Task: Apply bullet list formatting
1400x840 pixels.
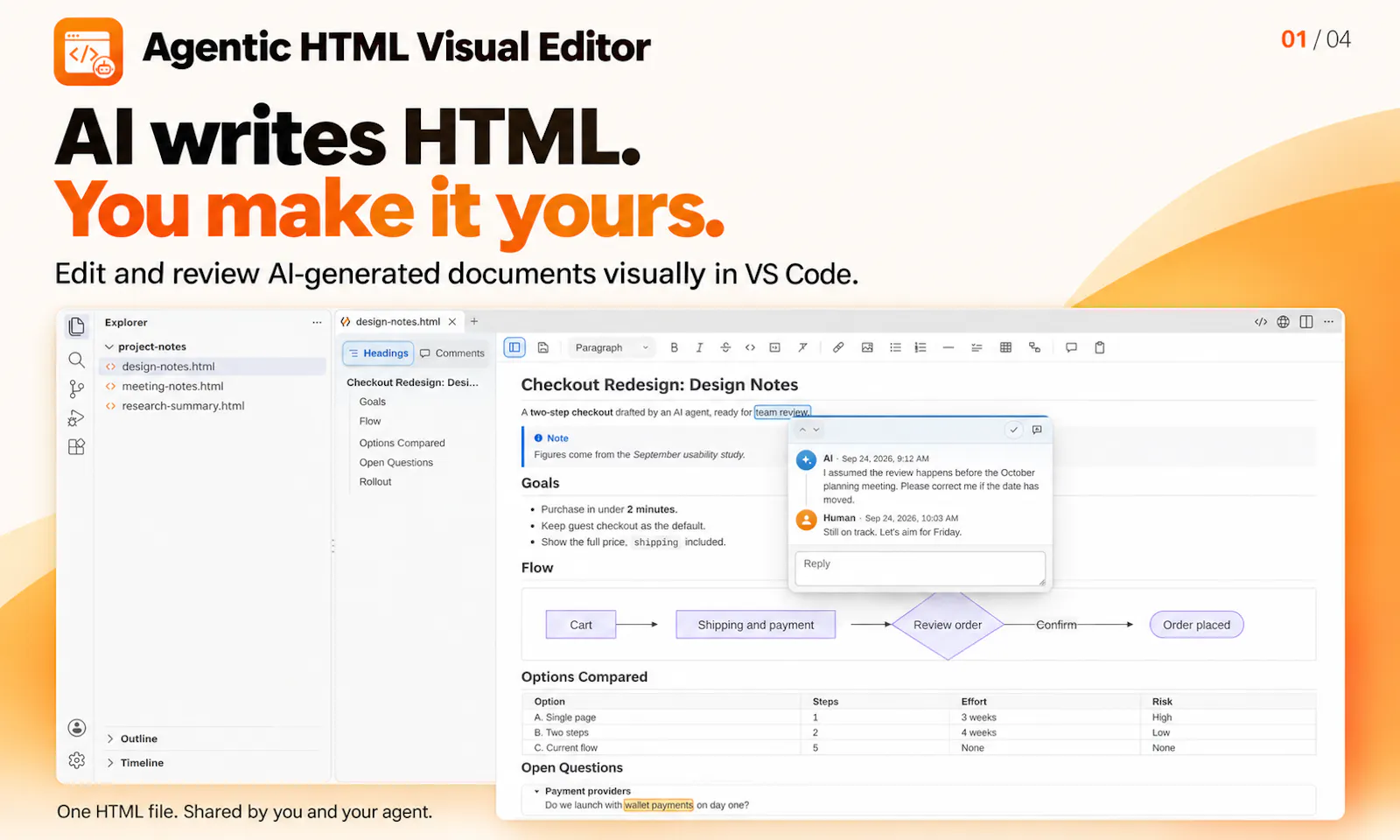Action: (x=895, y=347)
